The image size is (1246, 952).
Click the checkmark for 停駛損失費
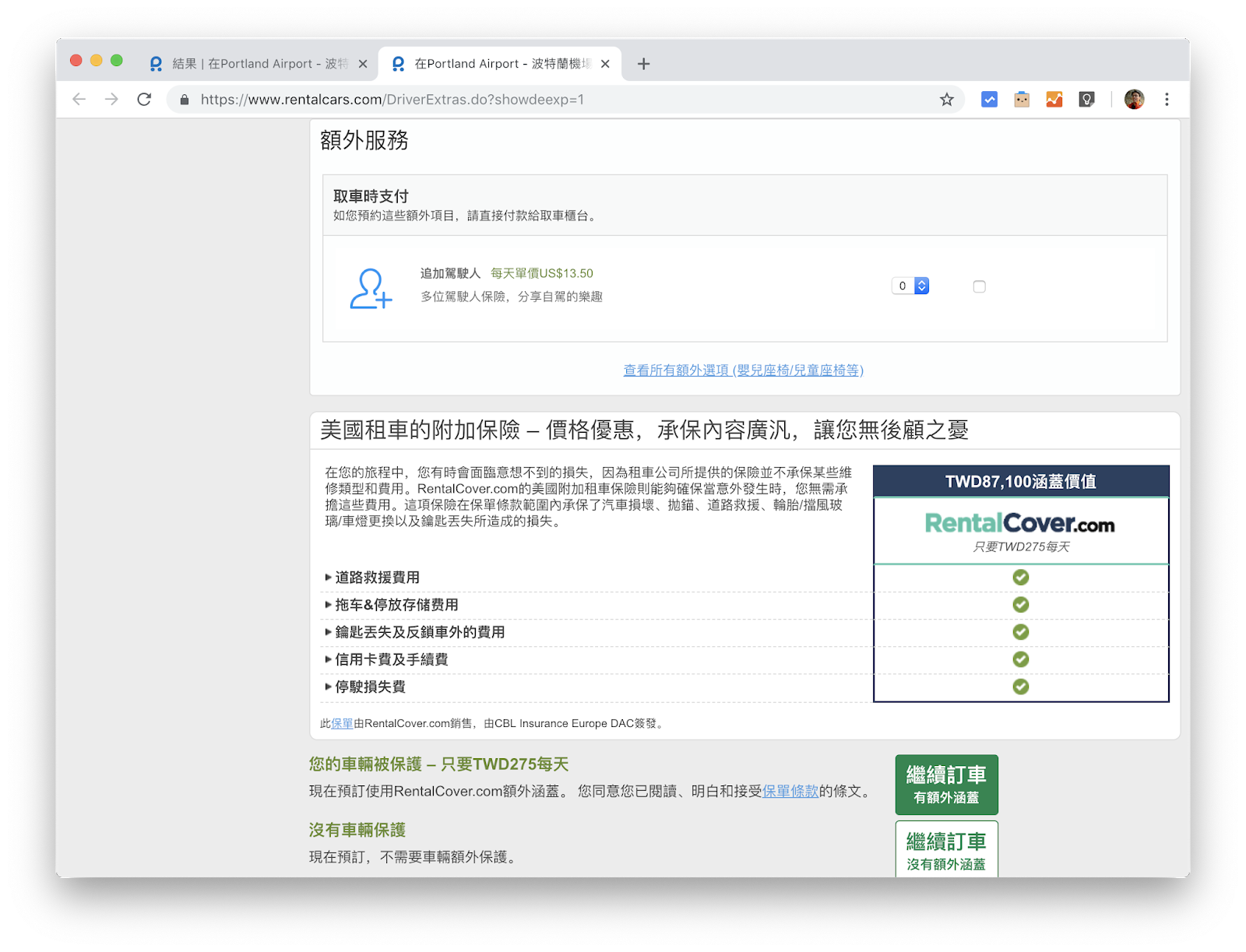pos(1020,686)
